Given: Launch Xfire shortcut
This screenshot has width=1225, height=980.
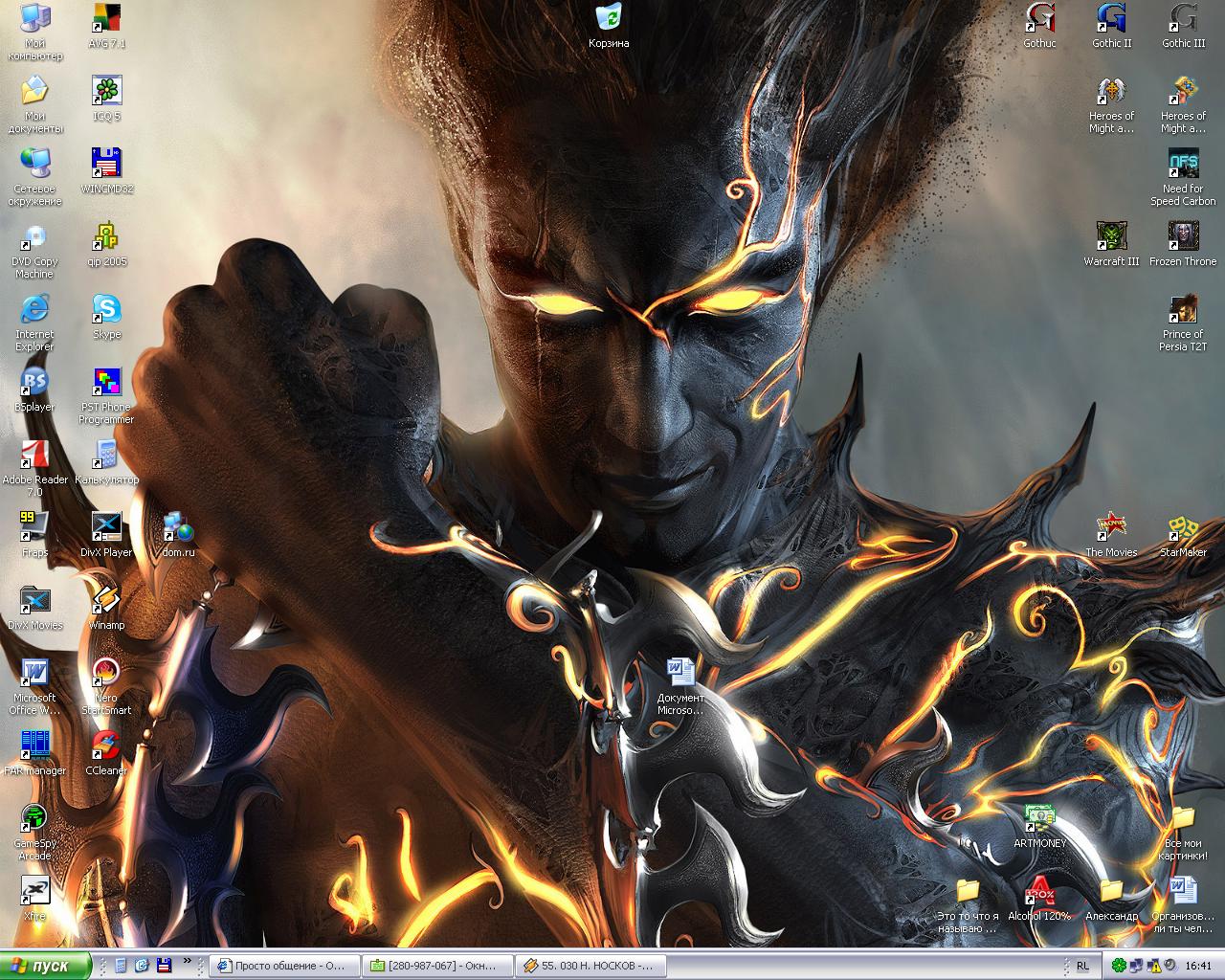Looking at the screenshot, I should (x=34, y=899).
